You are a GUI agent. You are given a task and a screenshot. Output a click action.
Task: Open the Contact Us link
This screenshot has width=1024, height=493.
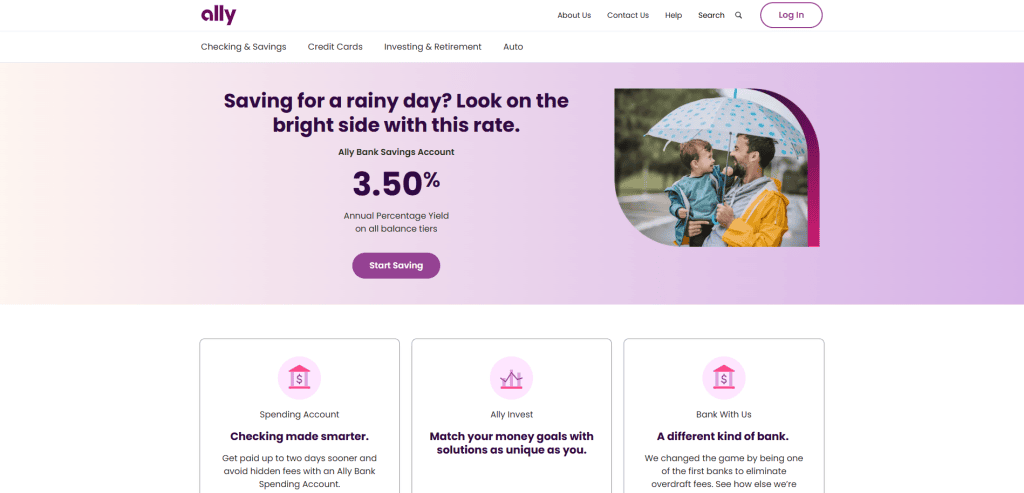coord(628,15)
